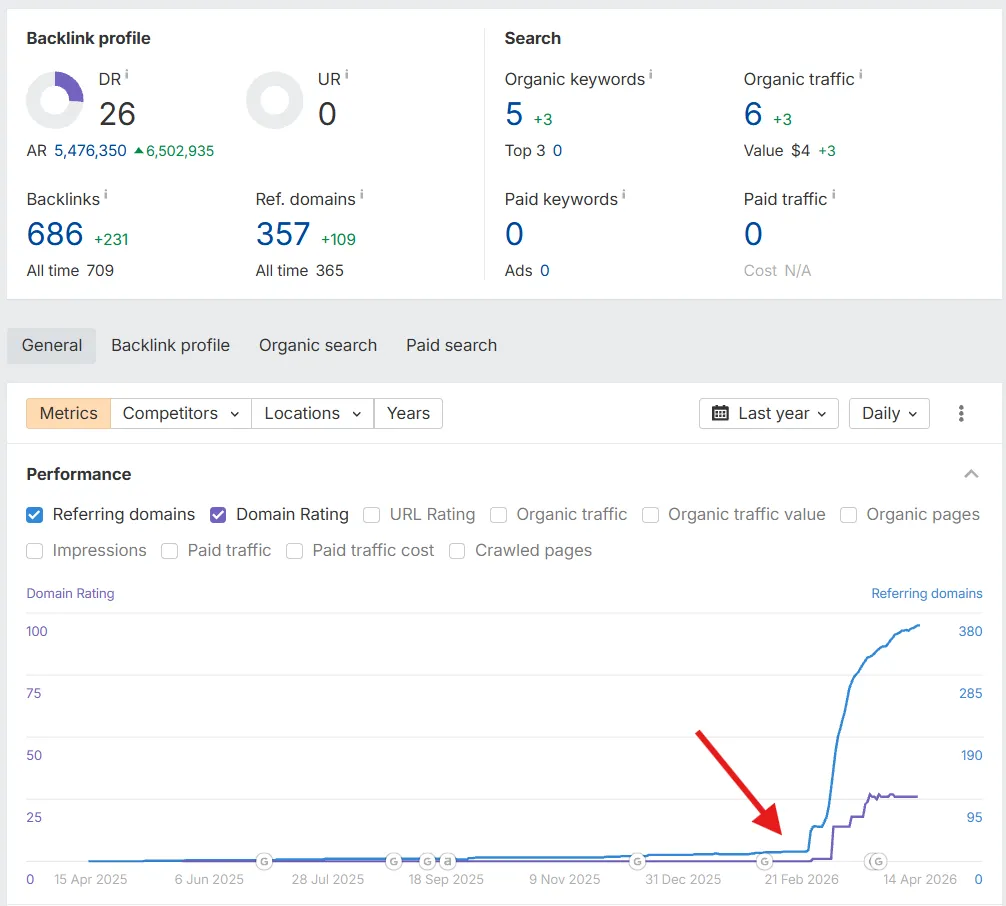Image resolution: width=1006 pixels, height=906 pixels.
Task: Uncheck the Referring domains checkbox
Action: 35,515
